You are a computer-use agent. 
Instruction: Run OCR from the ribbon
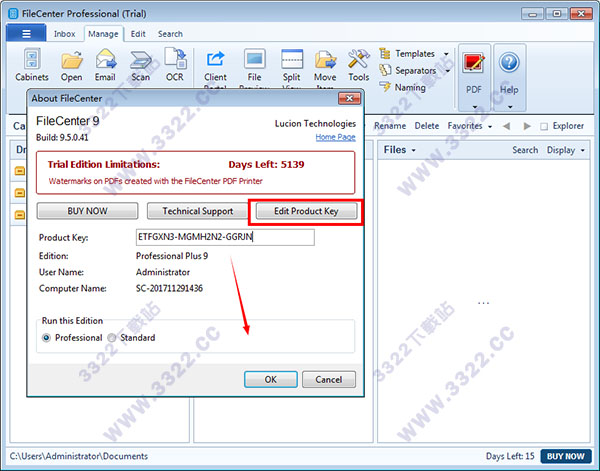pos(175,65)
